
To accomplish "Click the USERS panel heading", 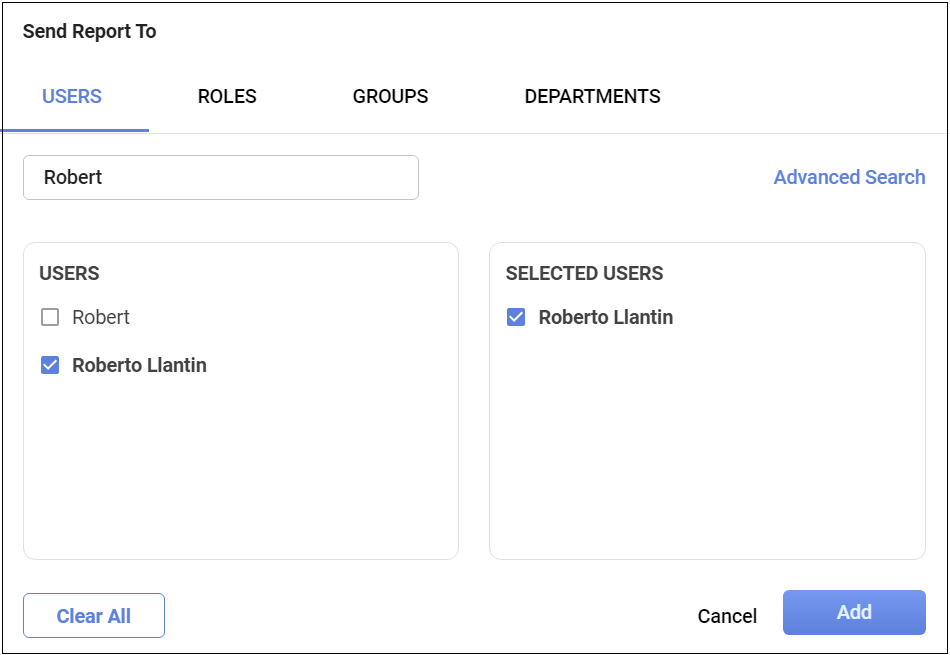I will pyautogui.click(x=69, y=273).
